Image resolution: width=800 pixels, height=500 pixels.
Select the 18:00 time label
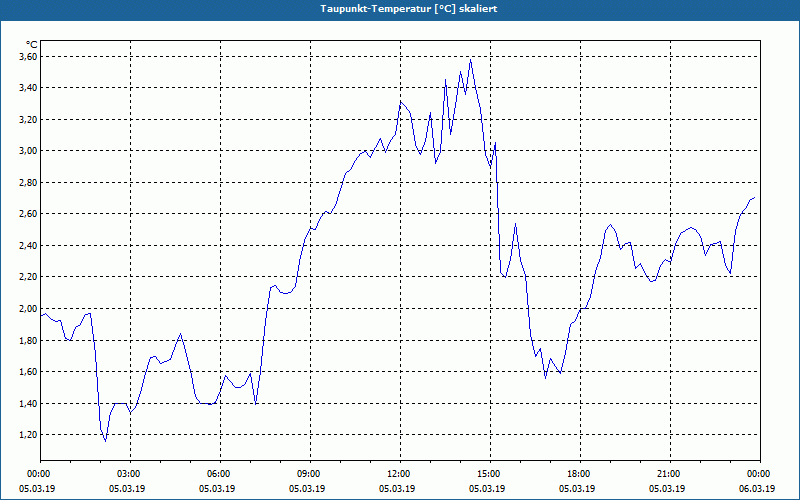[580, 474]
